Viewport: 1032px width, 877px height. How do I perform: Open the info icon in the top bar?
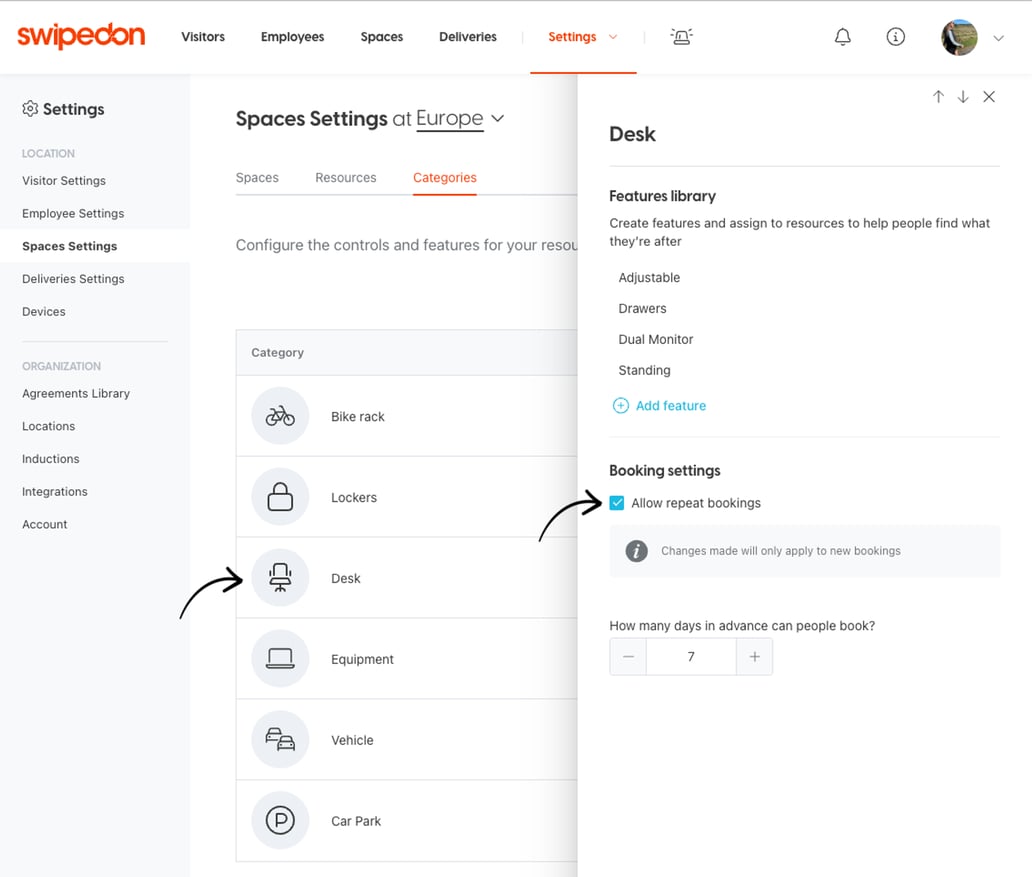[895, 36]
